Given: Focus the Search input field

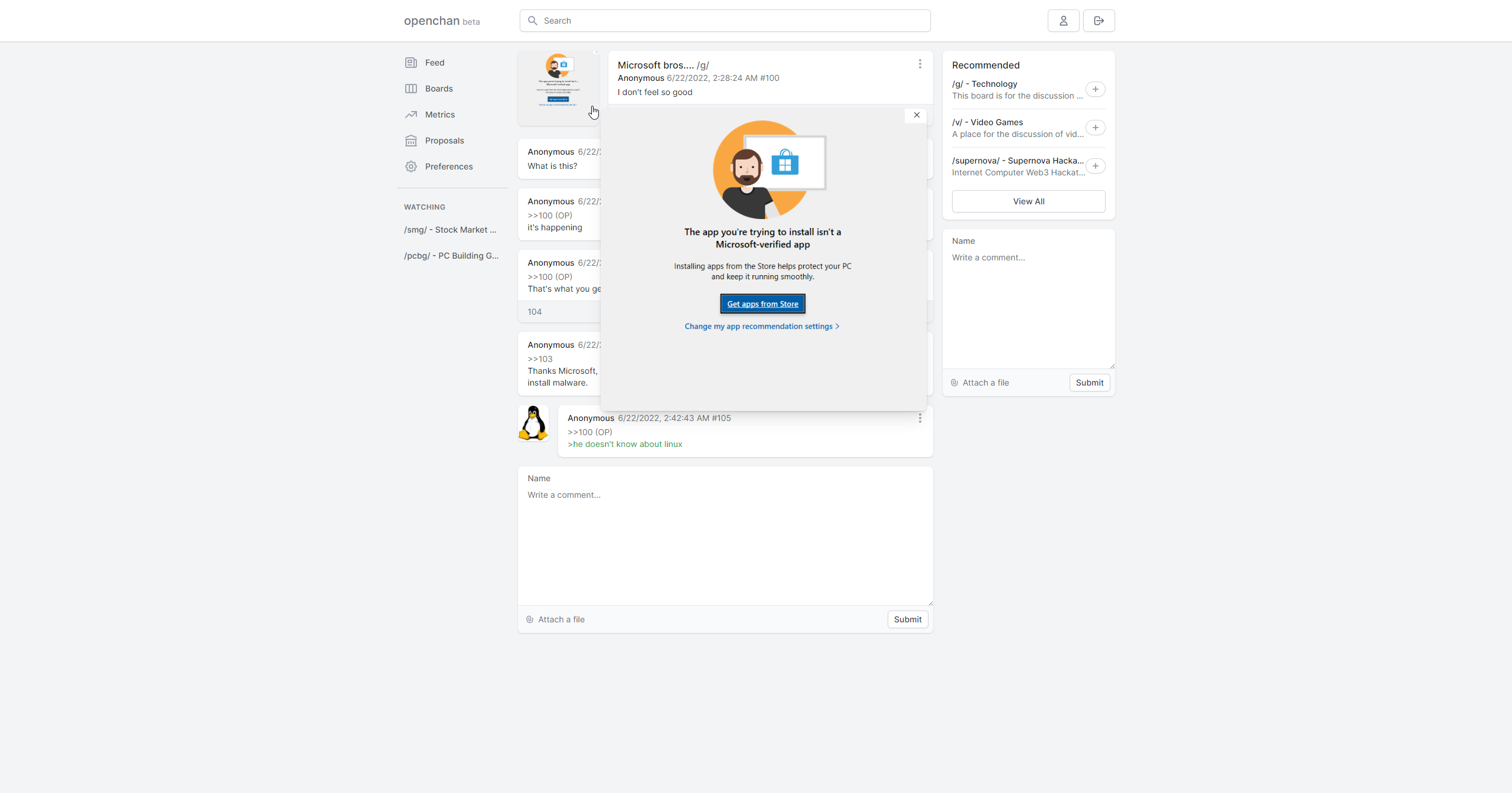Looking at the screenshot, I should [x=732, y=21].
